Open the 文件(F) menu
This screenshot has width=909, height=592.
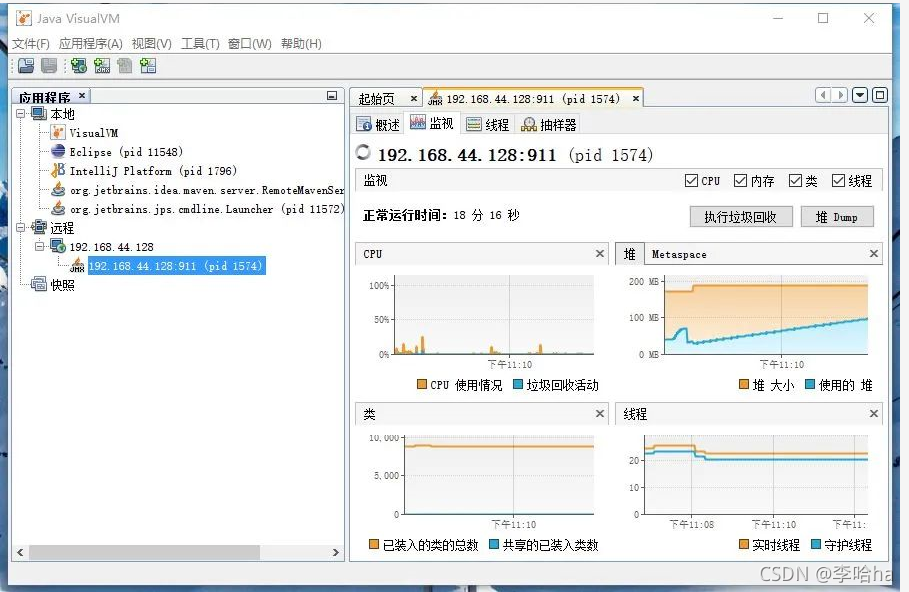point(31,43)
